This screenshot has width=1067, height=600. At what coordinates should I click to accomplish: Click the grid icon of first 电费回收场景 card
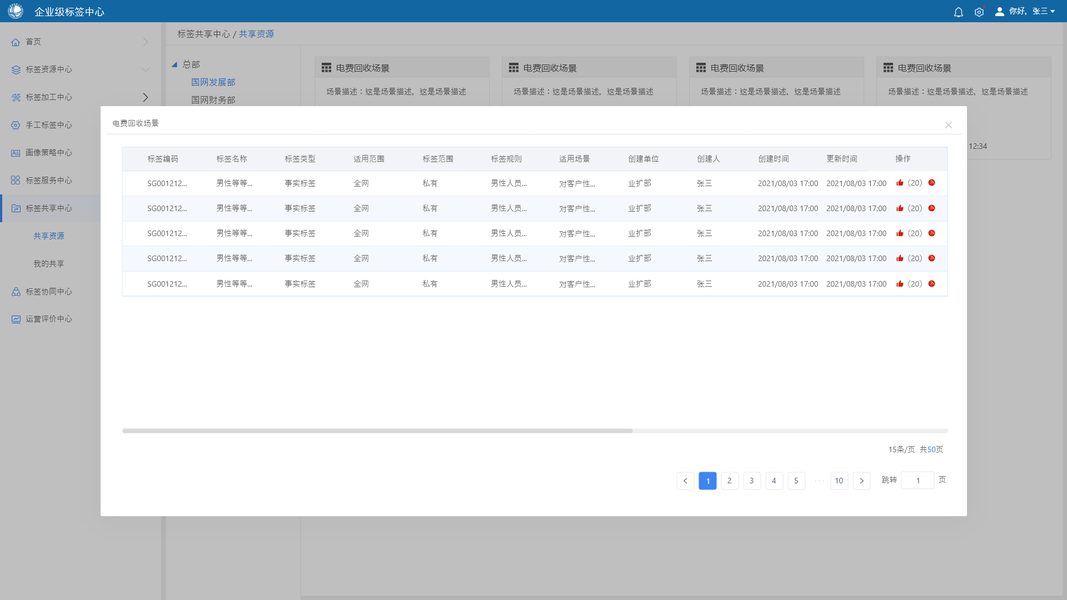pyautogui.click(x=327, y=68)
